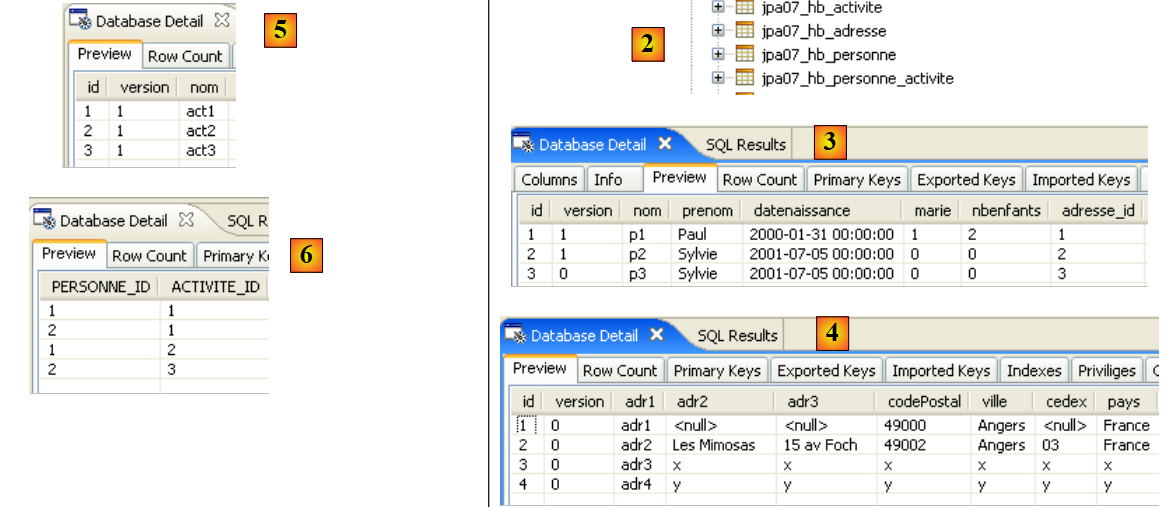This screenshot has height=507, width=1168.
Task: Expand the jpa07_hb_activite tree node
Action: [717, 8]
